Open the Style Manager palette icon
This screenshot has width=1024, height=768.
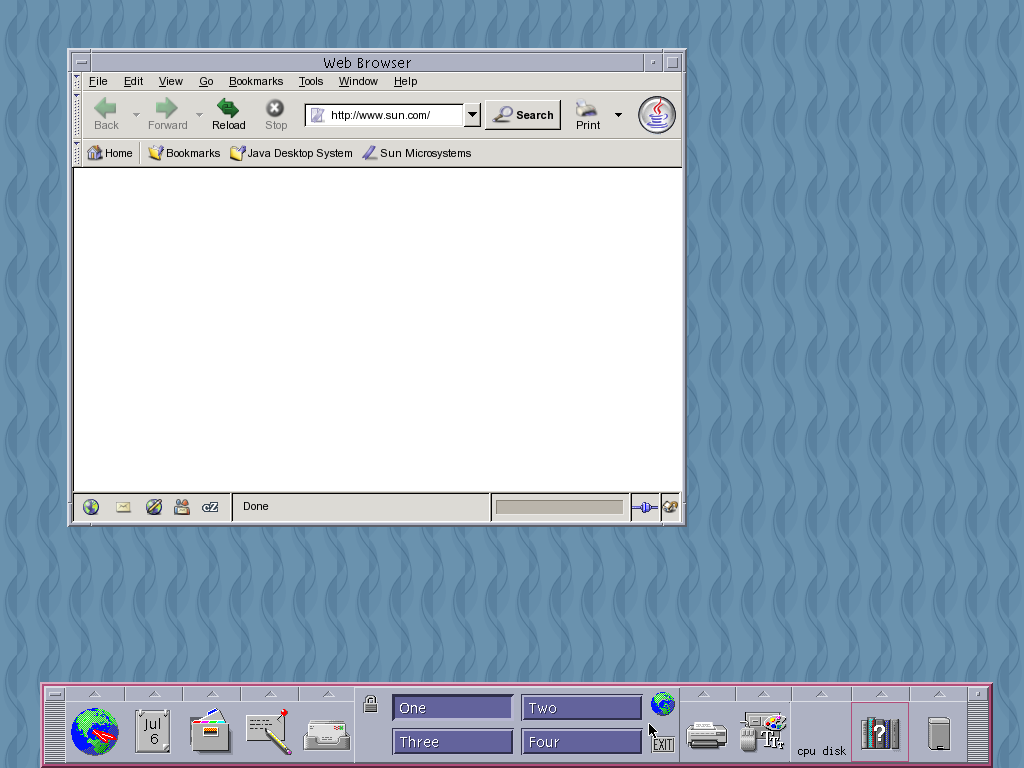tap(763, 731)
